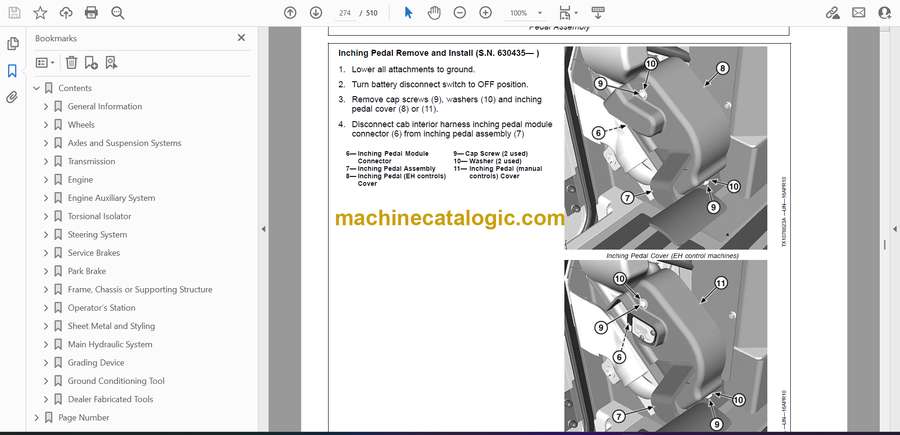This screenshot has width=900, height=435.
Task: Activate the hand pan tool
Action: pyautogui.click(x=434, y=13)
